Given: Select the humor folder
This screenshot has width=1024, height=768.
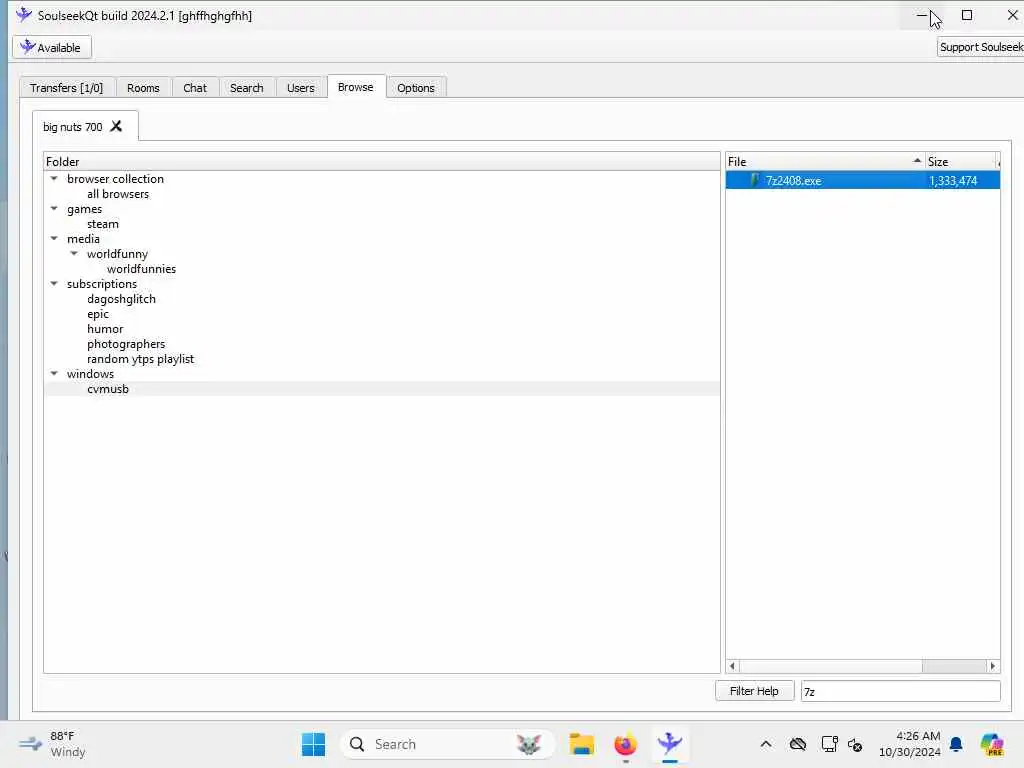Looking at the screenshot, I should (104, 329).
